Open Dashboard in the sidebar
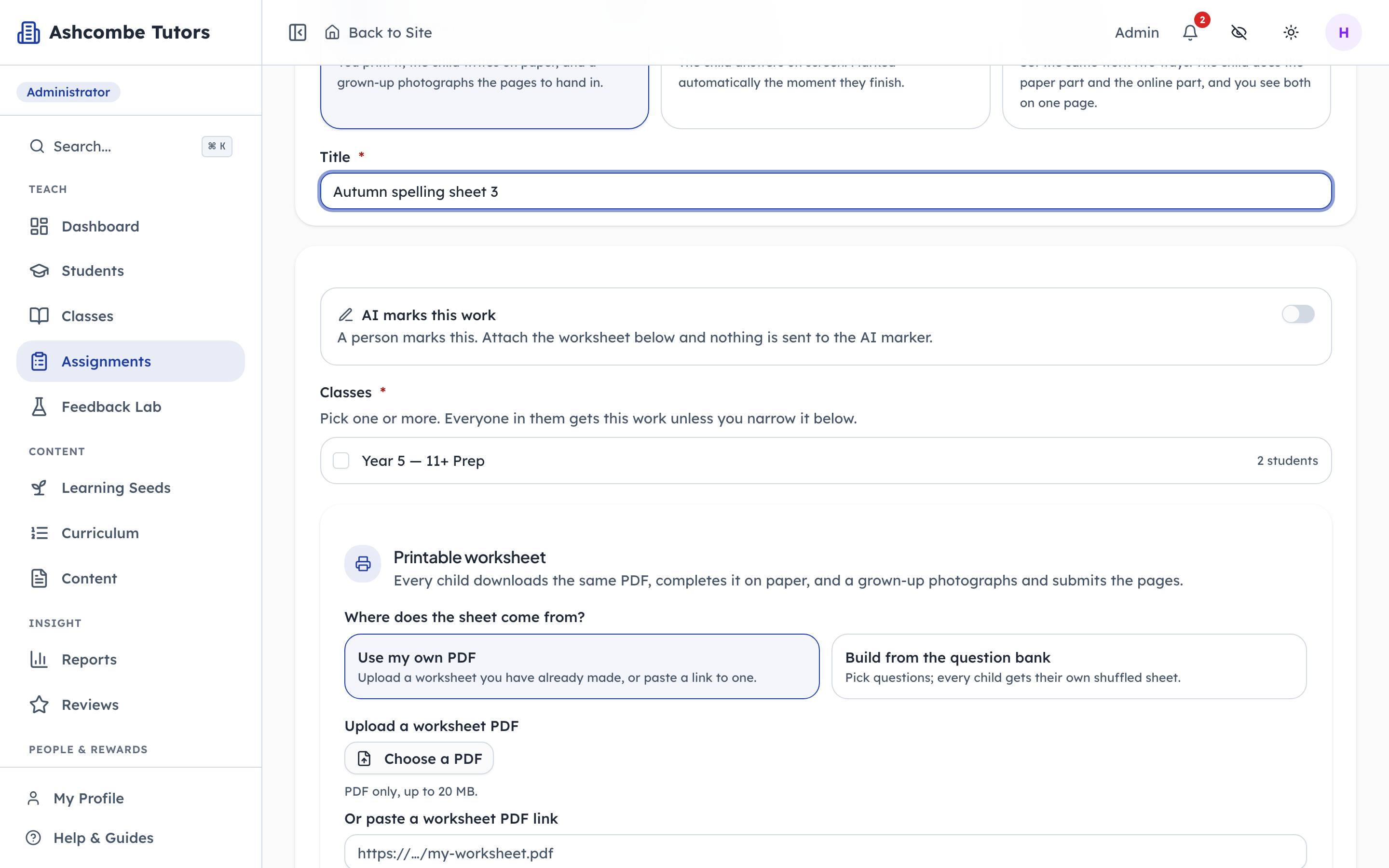This screenshot has height=868, width=1389. (x=130, y=226)
